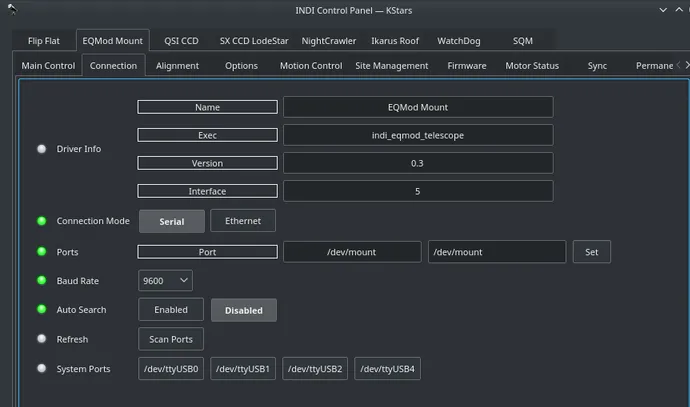
Task: Click the read-only /dev/mount port value
Action: 352,252
